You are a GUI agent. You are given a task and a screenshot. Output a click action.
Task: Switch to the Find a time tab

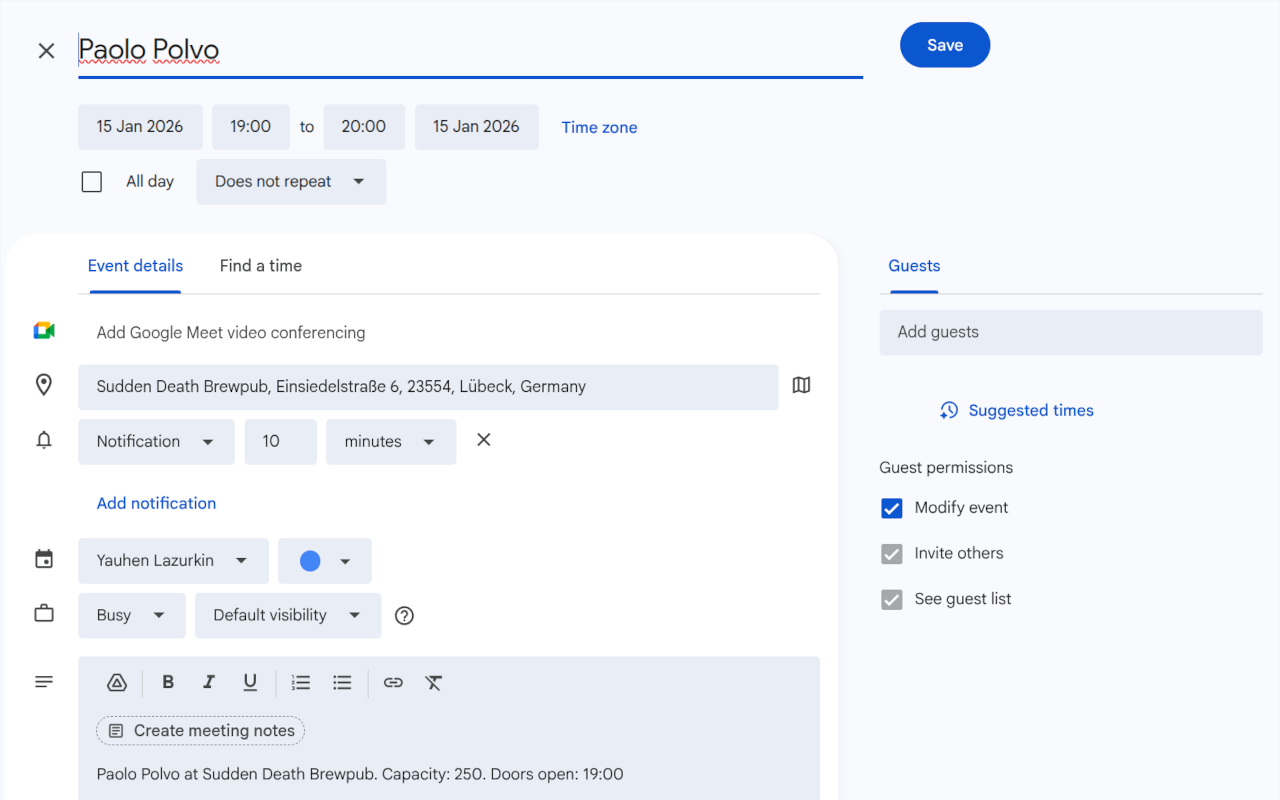[x=260, y=265]
